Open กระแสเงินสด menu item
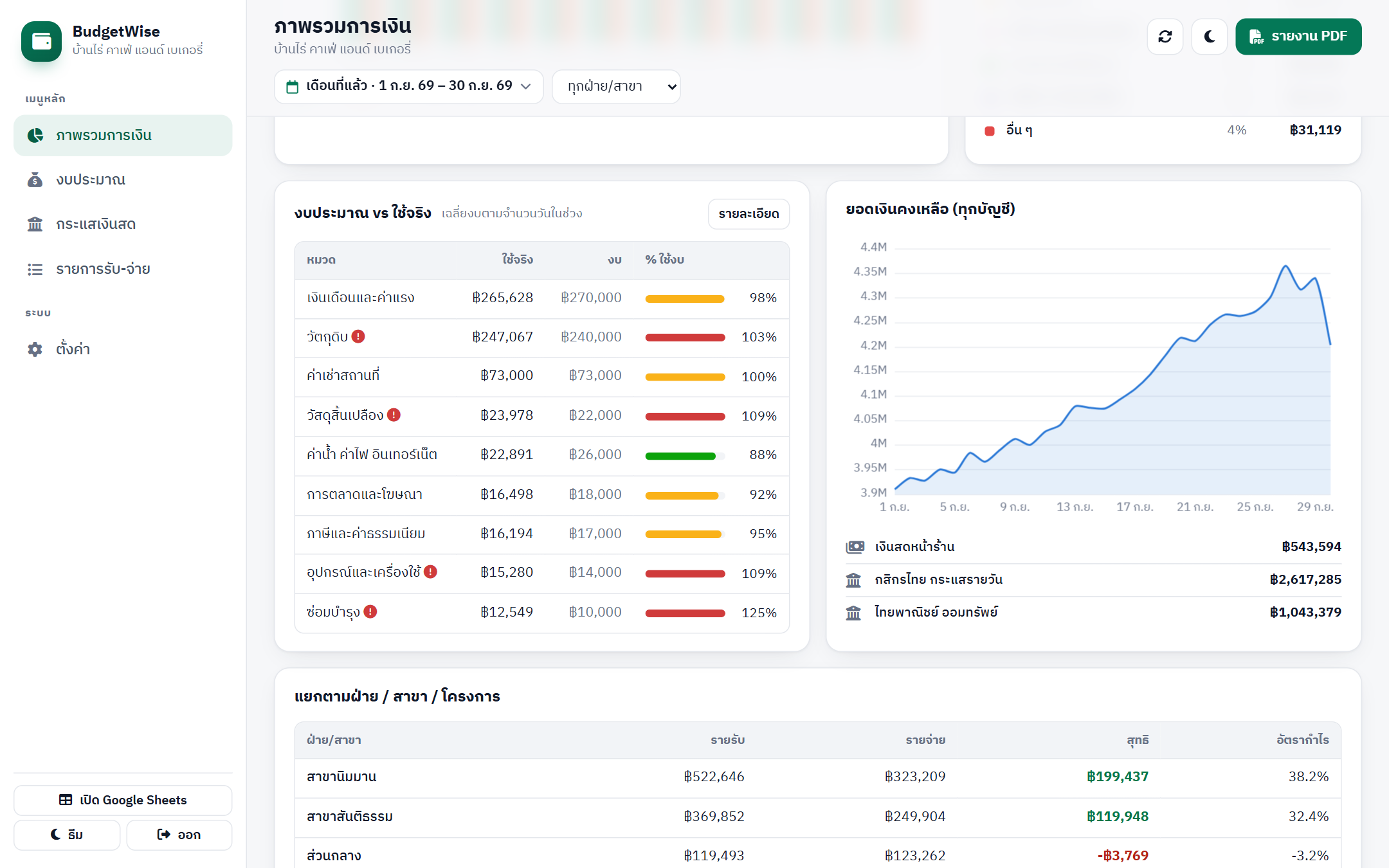 point(123,224)
